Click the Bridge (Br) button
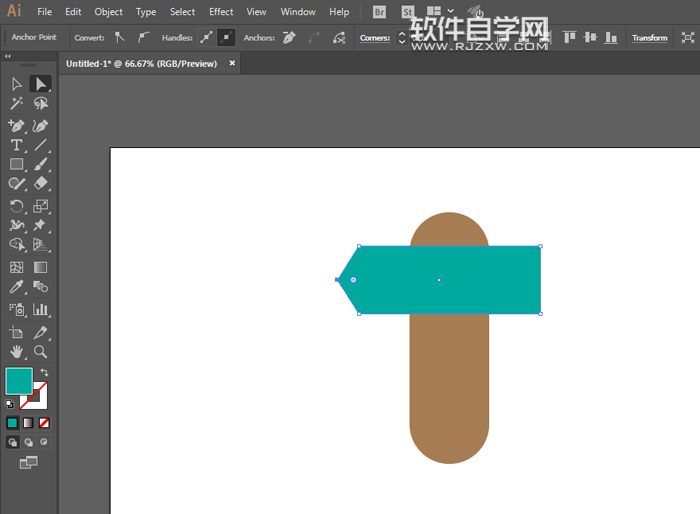This screenshot has width=700, height=514. pos(378,12)
